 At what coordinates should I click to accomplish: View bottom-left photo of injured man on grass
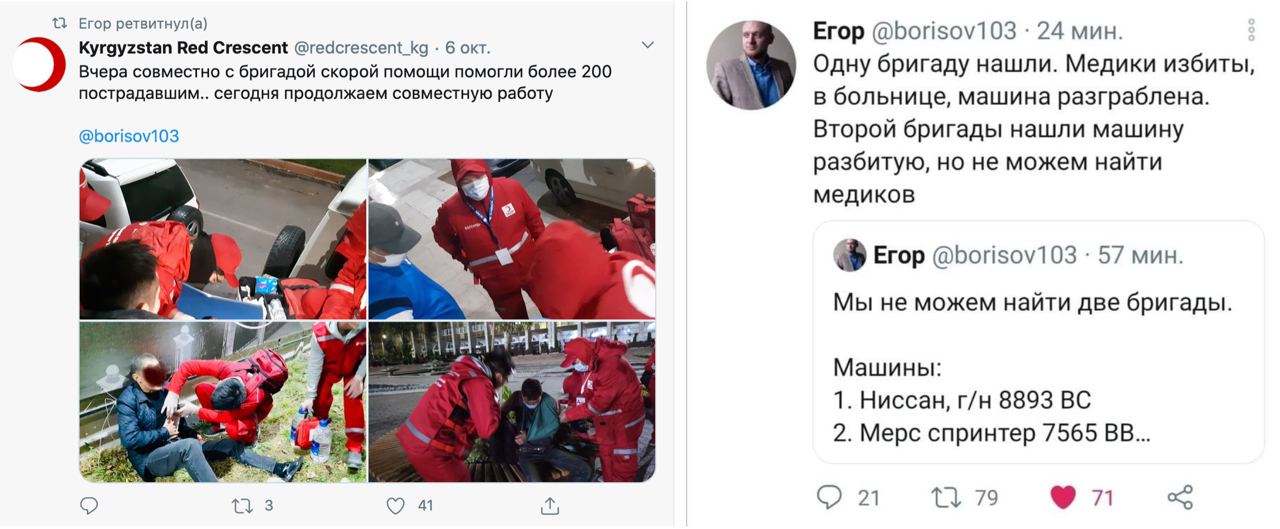222,402
